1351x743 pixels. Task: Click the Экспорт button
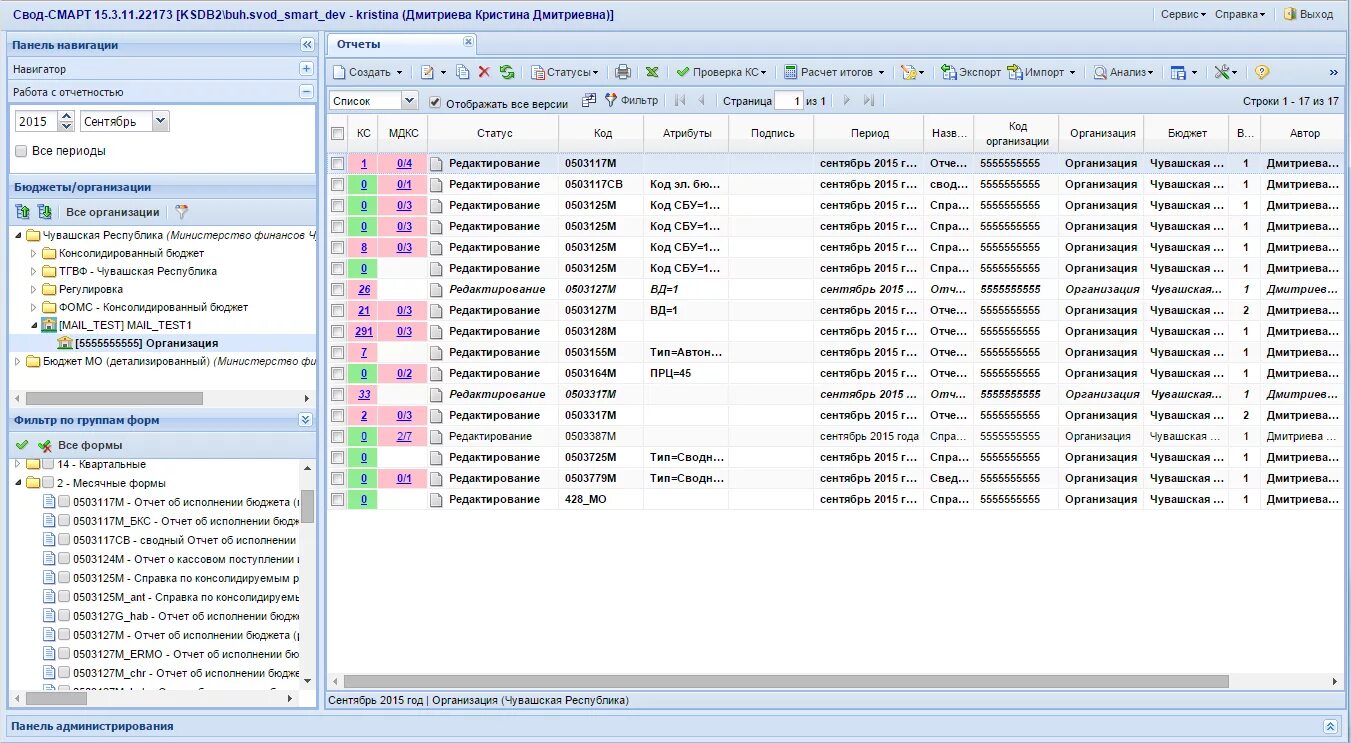coord(971,72)
